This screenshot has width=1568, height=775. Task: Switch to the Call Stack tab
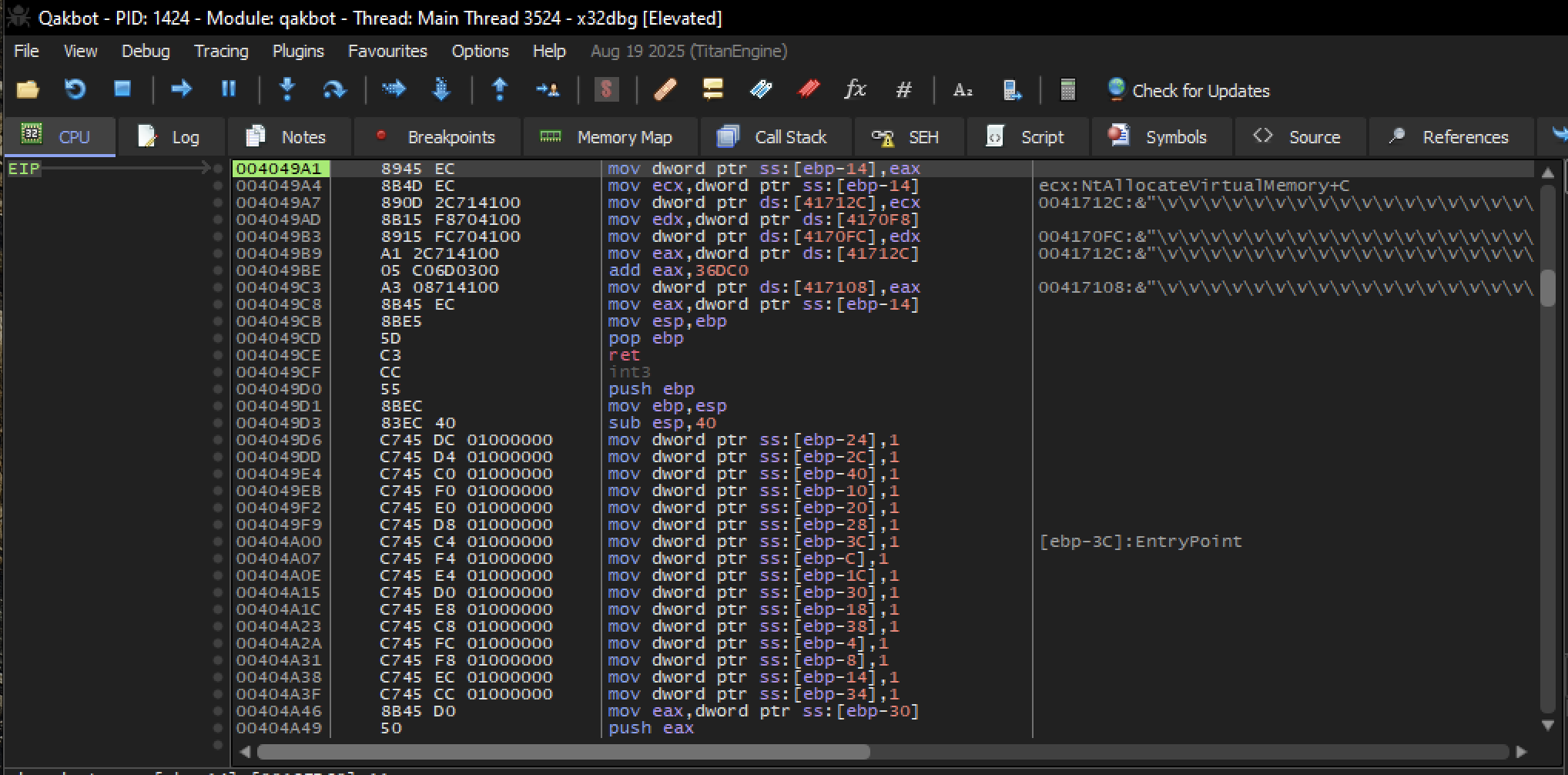(x=776, y=137)
